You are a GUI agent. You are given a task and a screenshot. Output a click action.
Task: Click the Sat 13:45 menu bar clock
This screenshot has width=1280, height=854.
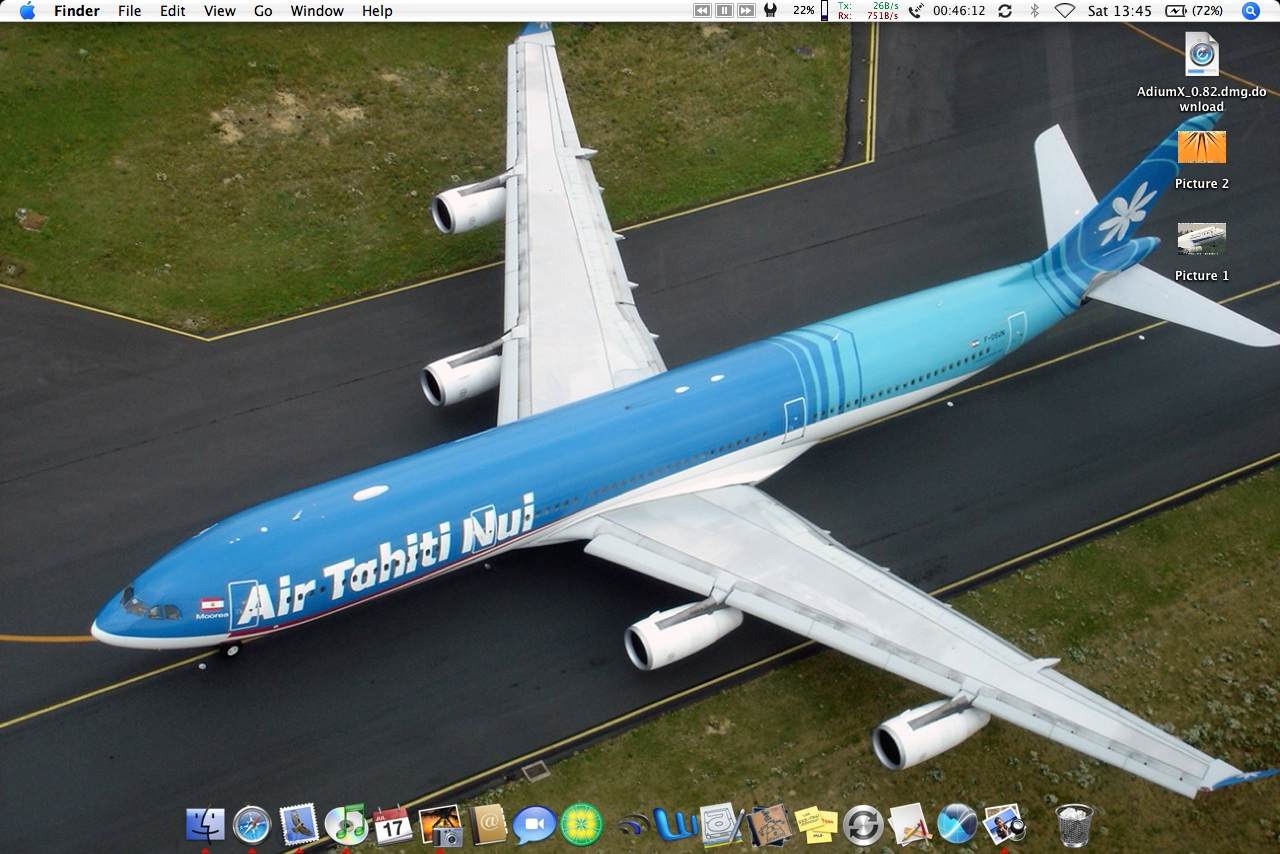tap(1120, 11)
